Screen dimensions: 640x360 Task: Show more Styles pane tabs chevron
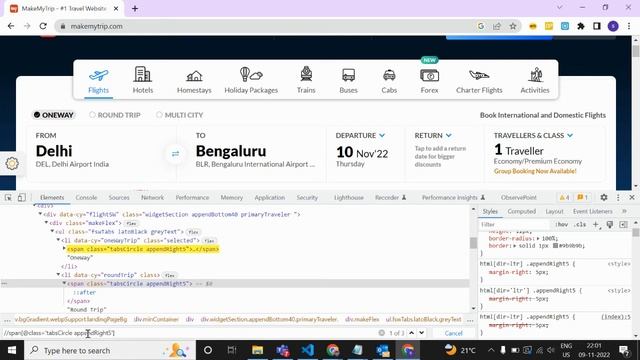[x=624, y=211]
